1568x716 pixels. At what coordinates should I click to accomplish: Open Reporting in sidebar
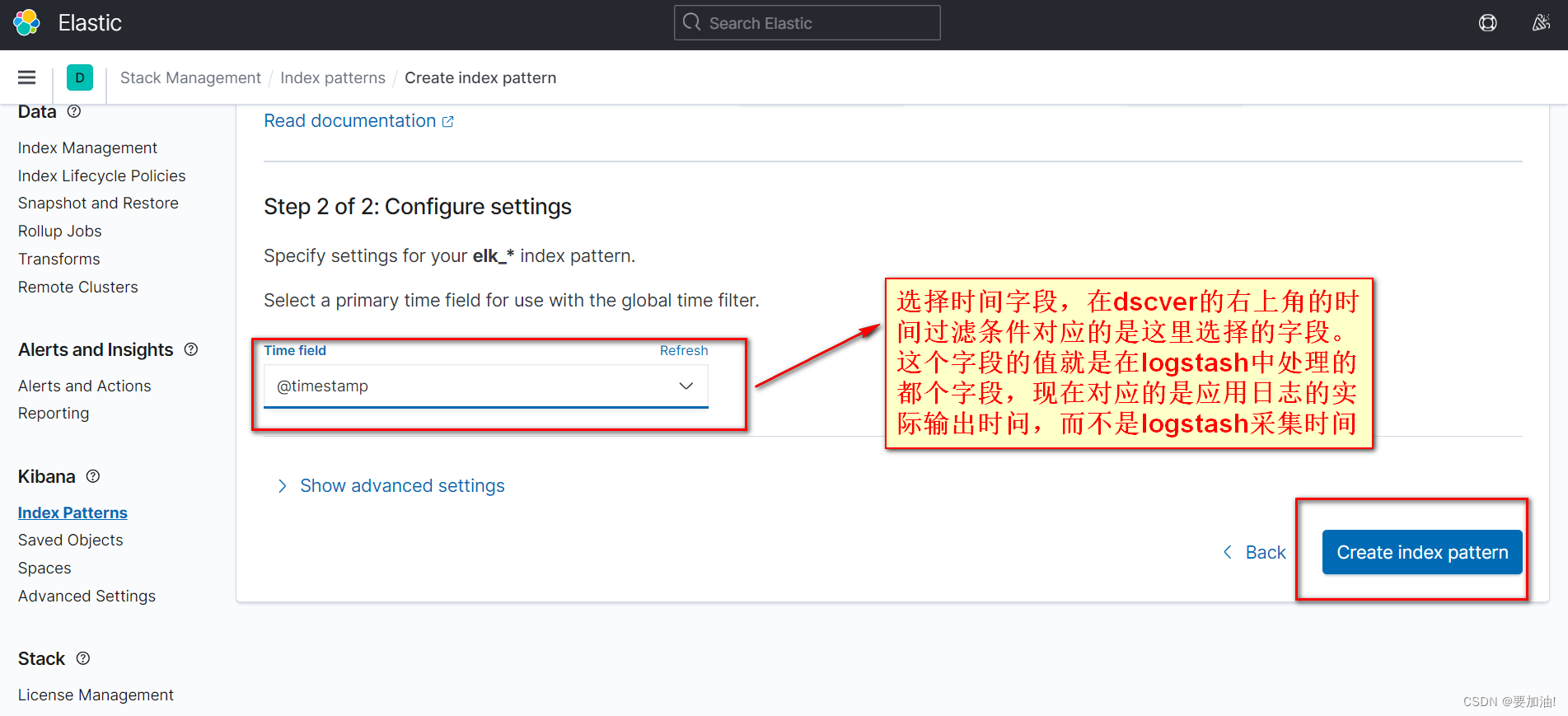coord(54,413)
